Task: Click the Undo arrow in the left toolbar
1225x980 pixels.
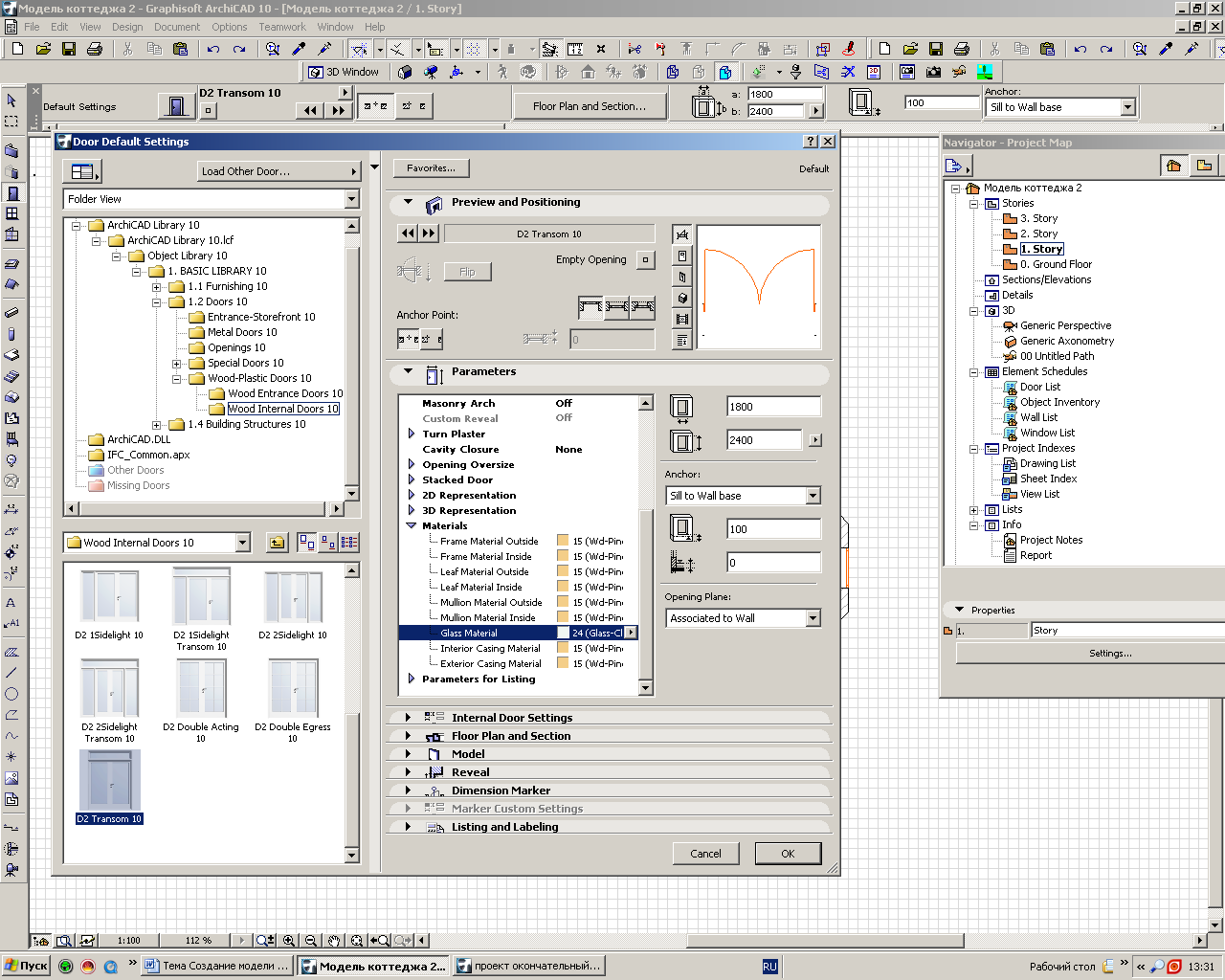Action: pyautogui.click(x=213, y=49)
